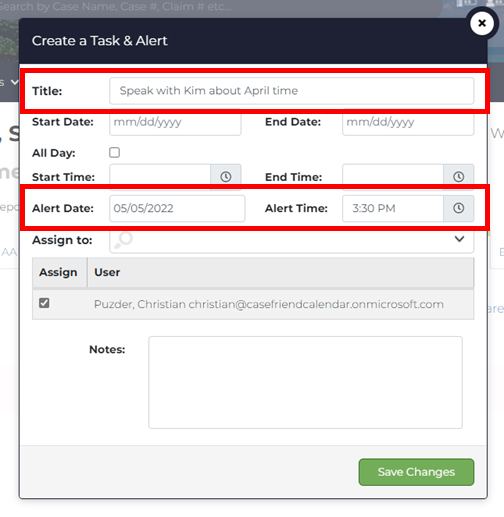504x517 pixels.
Task: Click the search magnifier in Assign to
Action: 124,240
